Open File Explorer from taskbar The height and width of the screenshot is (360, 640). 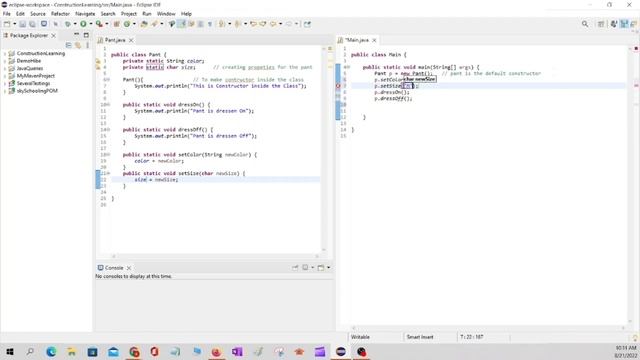[x=71, y=351]
